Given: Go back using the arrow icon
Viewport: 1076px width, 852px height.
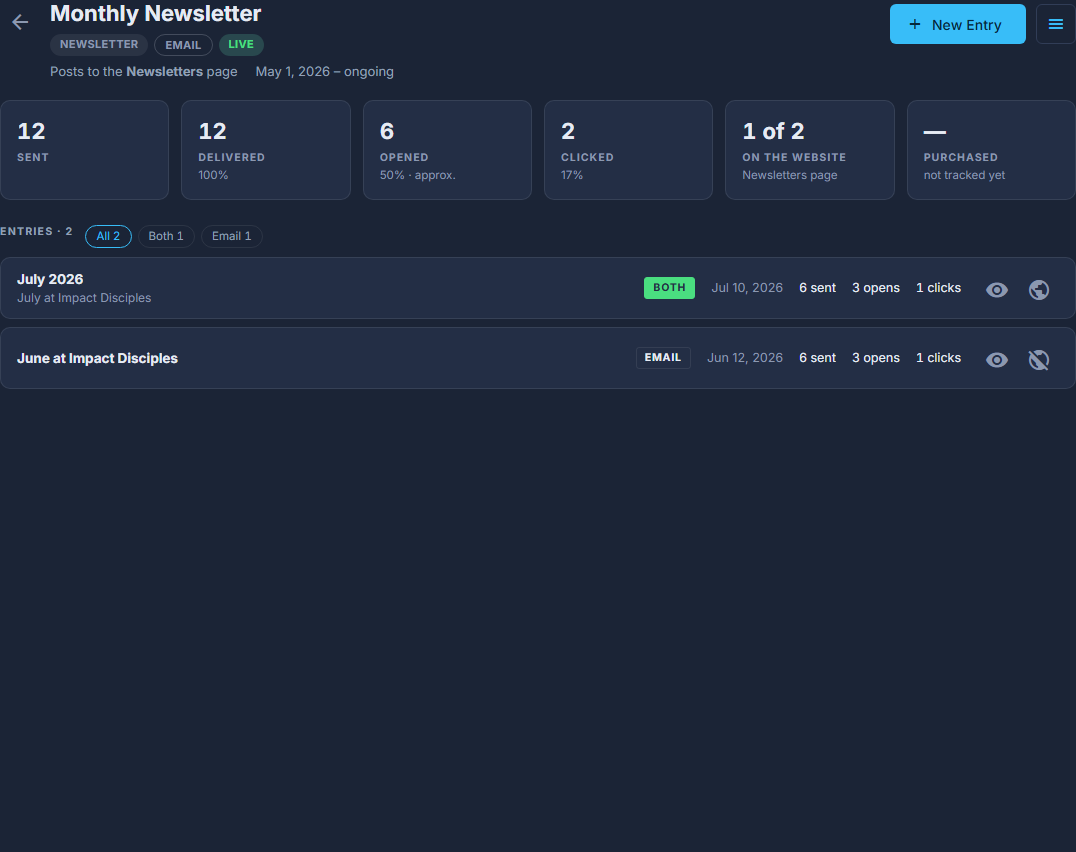Looking at the screenshot, I should pos(20,23).
